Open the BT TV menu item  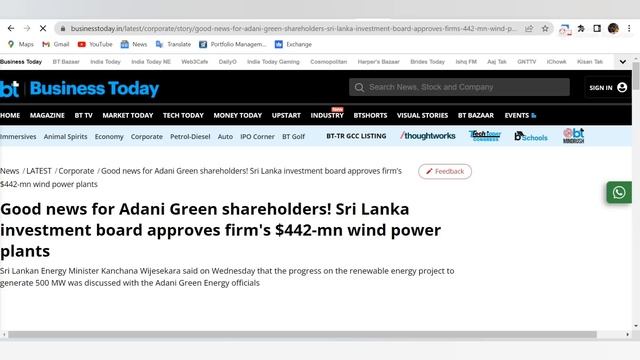coord(83,116)
